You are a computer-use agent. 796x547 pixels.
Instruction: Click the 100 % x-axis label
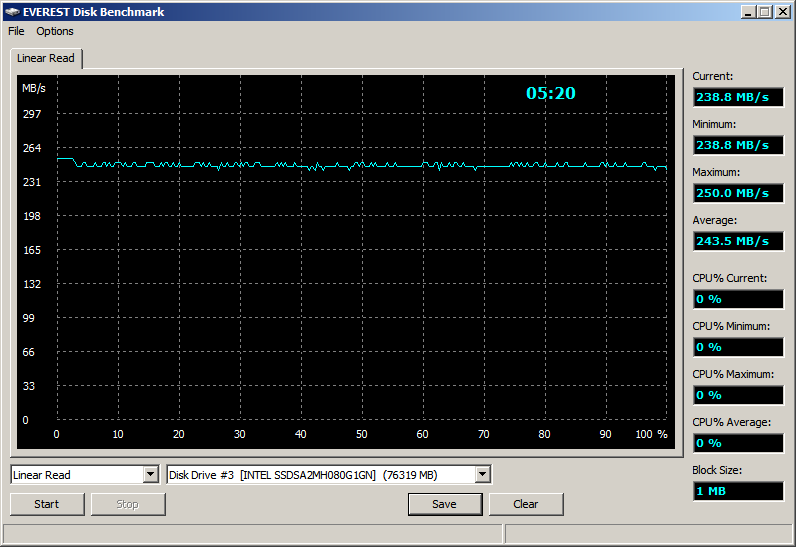651,434
